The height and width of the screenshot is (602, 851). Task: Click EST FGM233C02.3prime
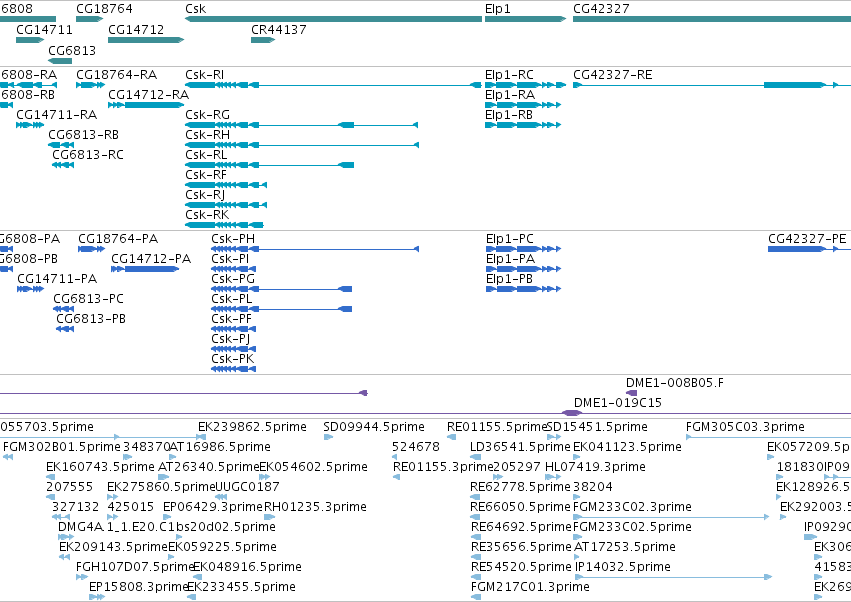[x=632, y=507]
